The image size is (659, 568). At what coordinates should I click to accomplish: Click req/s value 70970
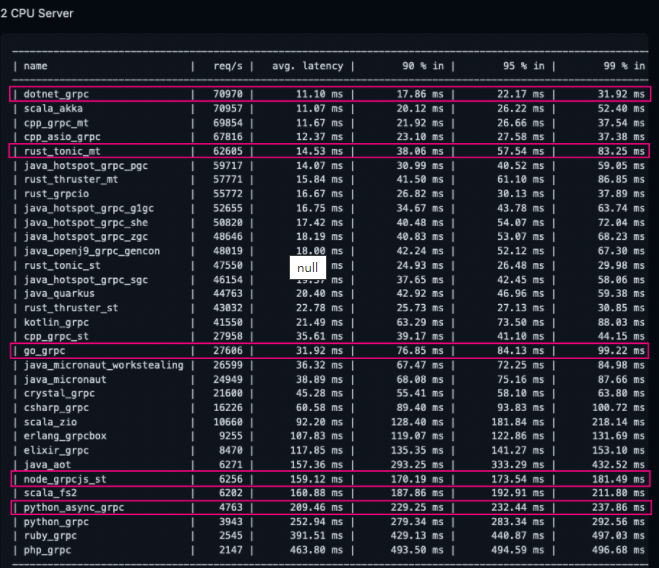tap(228, 94)
